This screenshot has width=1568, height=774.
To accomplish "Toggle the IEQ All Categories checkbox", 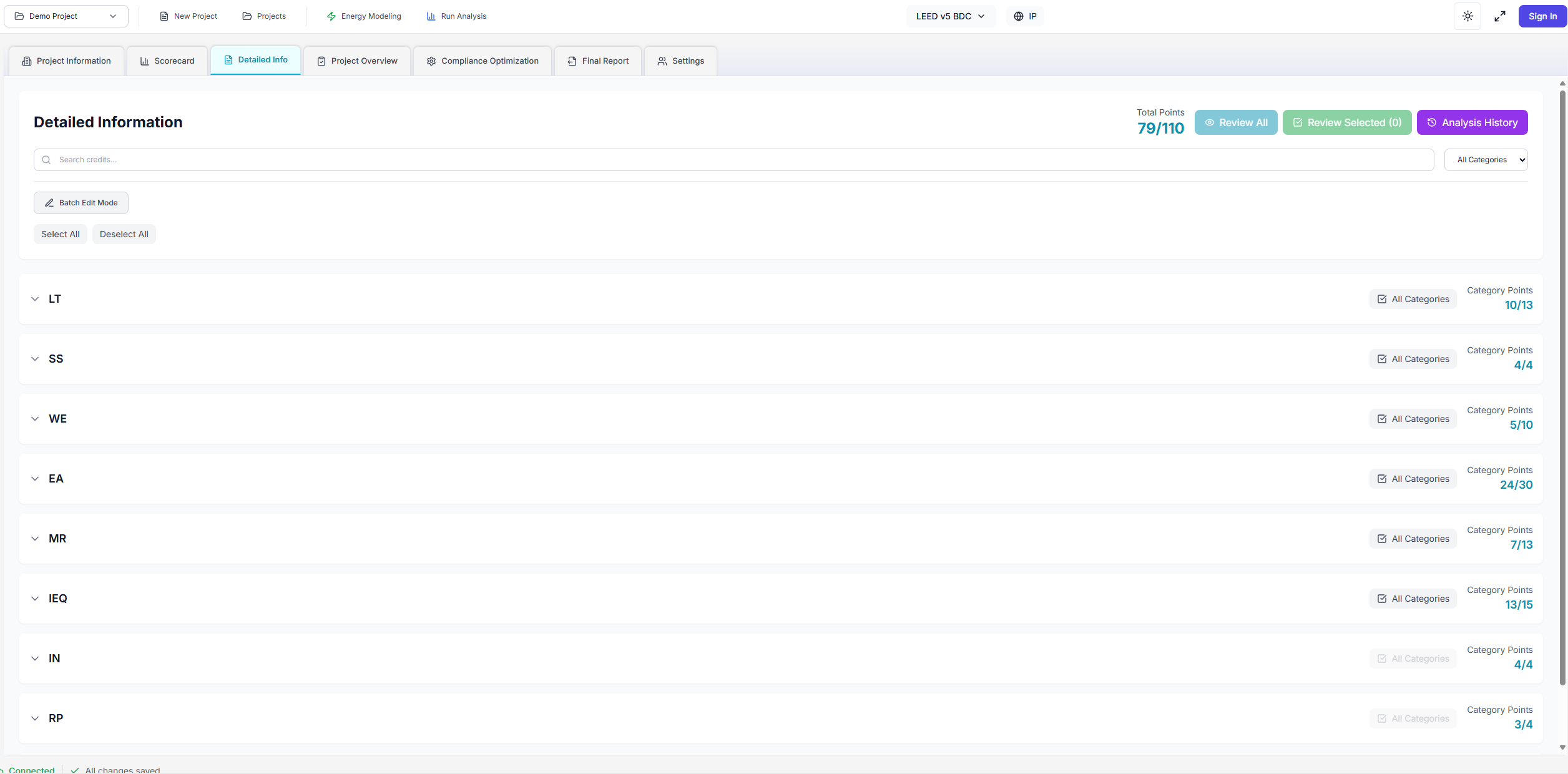I will [x=1382, y=599].
